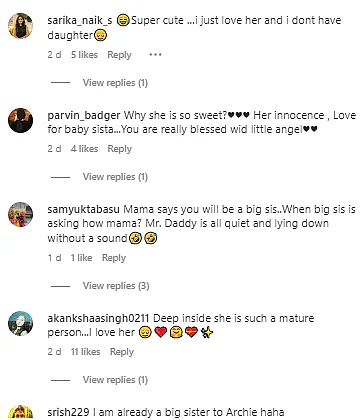Open sarika_naik_s profile picture

point(20,26)
